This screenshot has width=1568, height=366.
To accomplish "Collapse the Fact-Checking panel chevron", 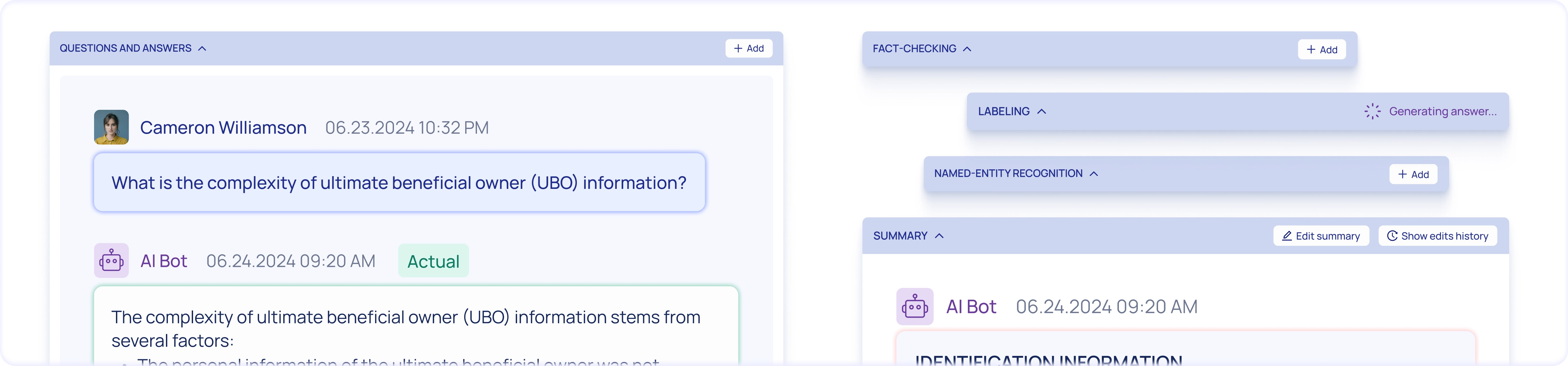I will pos(967,49).
